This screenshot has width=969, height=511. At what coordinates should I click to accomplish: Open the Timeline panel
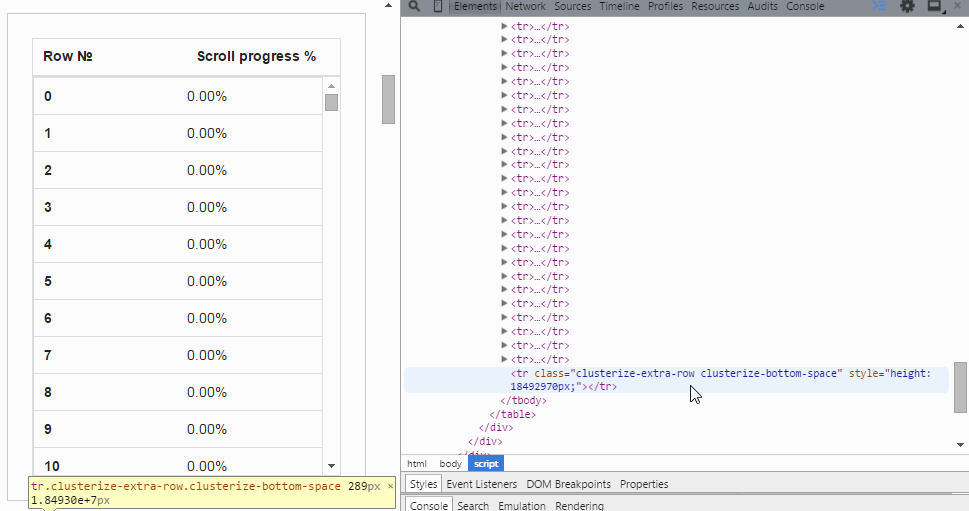tap(619, 6)
